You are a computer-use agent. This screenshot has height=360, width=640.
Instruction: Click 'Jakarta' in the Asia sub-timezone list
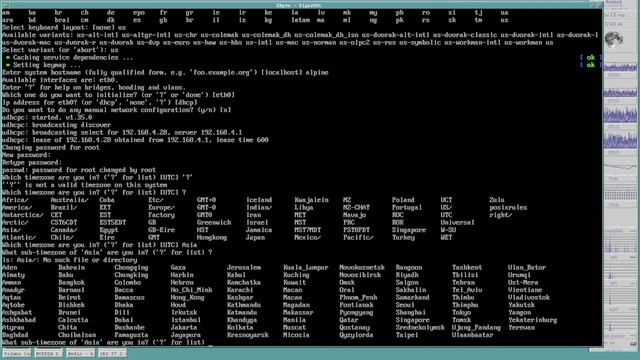click(184, 327)
